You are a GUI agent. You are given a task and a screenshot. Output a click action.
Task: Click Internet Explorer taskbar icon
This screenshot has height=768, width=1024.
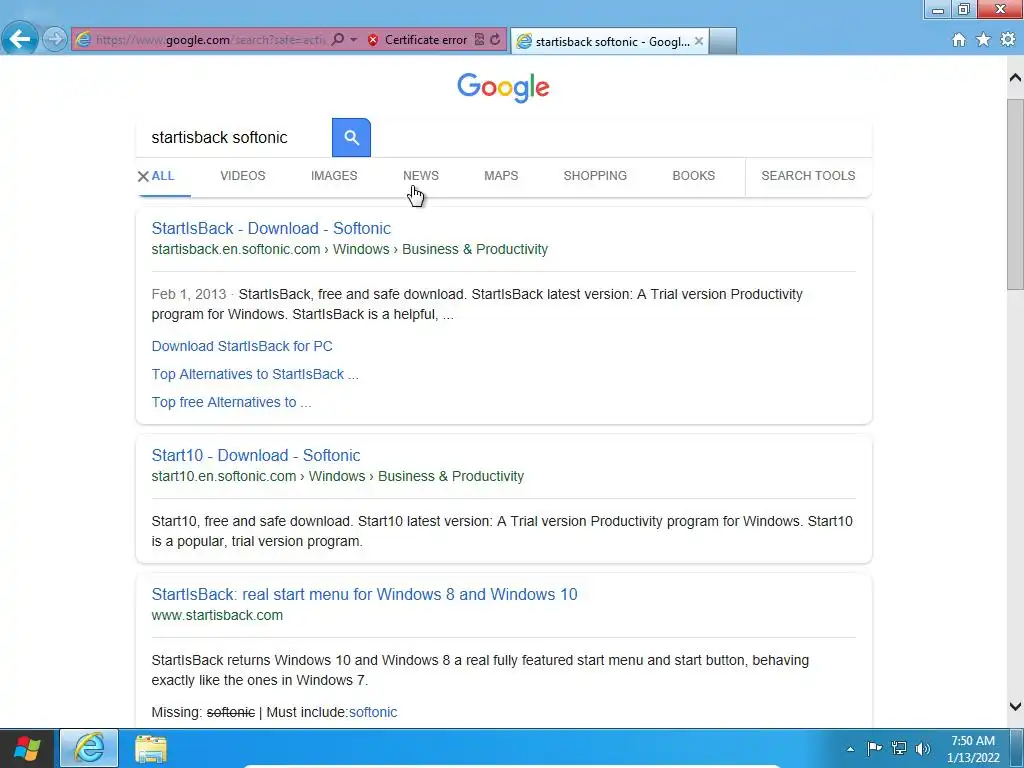[x=89, y=748]
